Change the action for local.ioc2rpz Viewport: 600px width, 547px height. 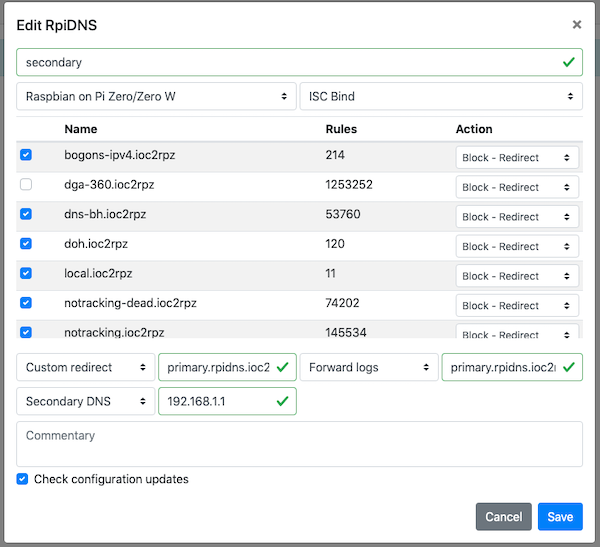517,276
